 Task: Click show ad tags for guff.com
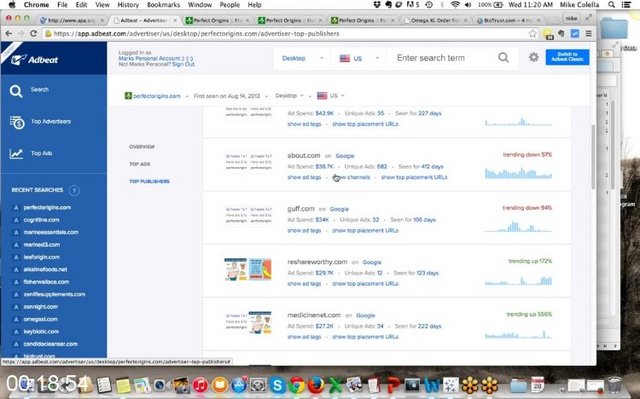pyautogui.click(x=304, y=231)
